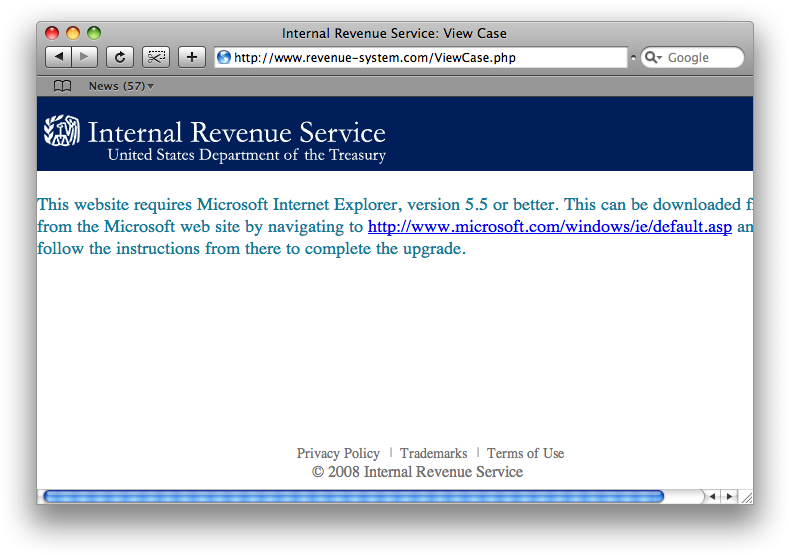Open the microsoft.com/windows/ie/default.asp link
Screen dimensions: 789x555
tap(549, 226)
